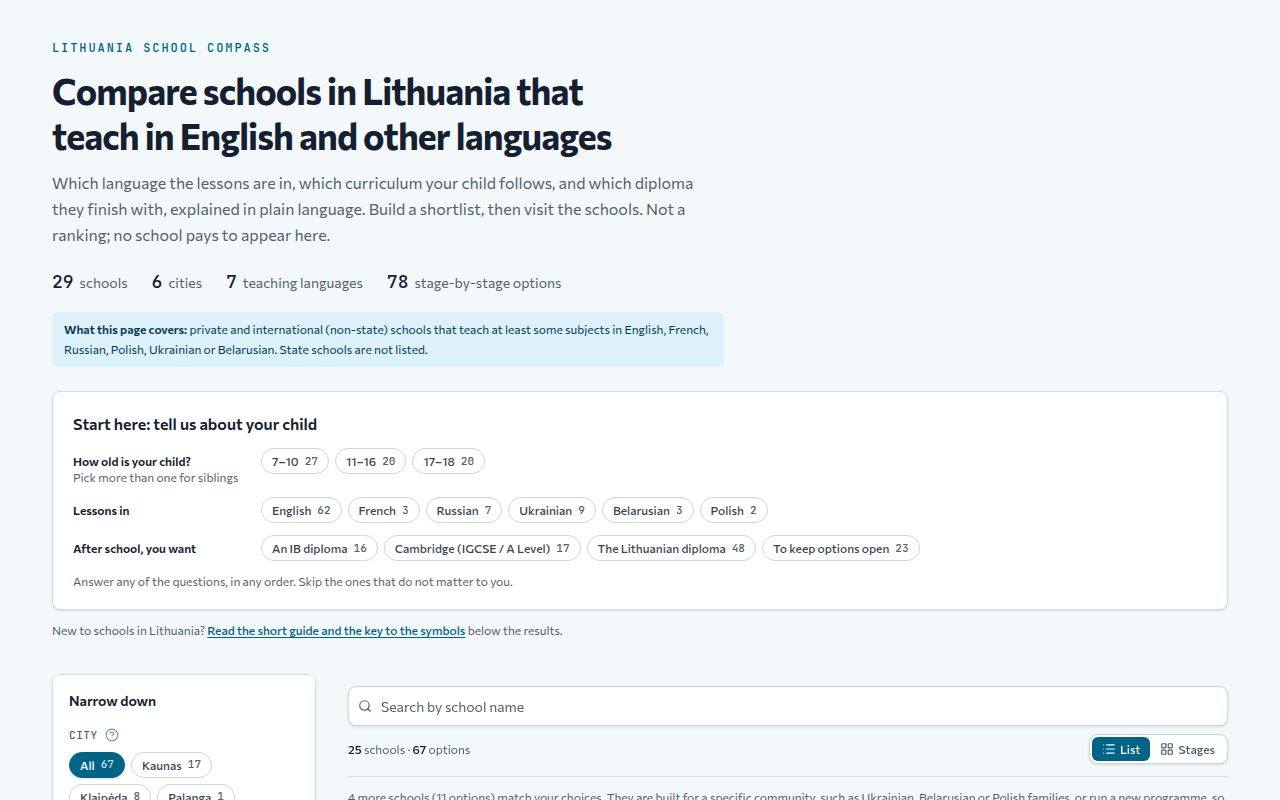
Task: Select English lessons chip
Action: 301,510
